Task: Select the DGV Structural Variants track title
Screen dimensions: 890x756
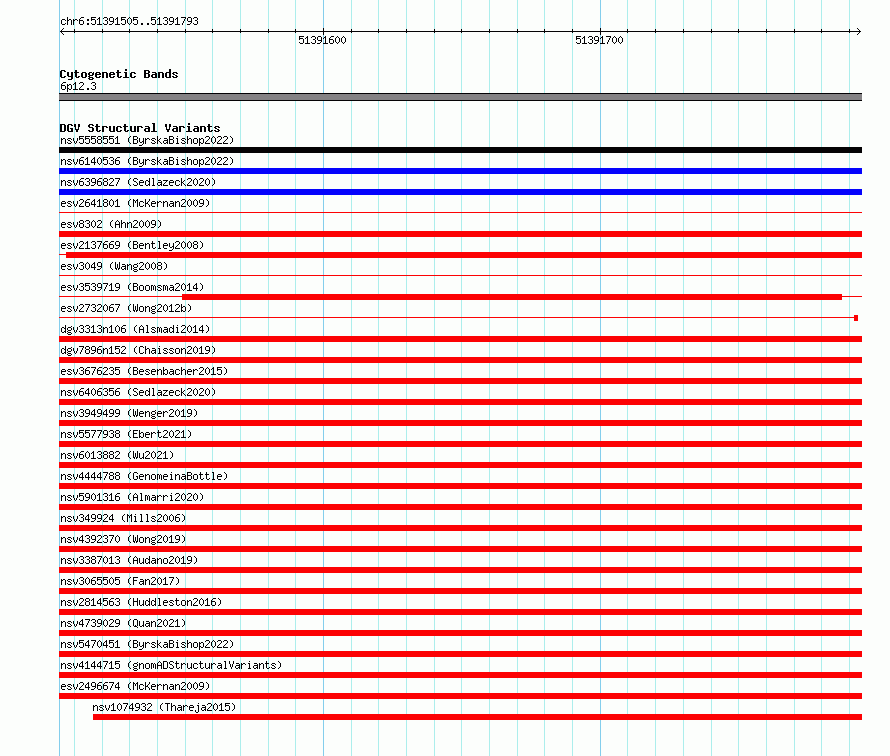Action: (140, 128)
